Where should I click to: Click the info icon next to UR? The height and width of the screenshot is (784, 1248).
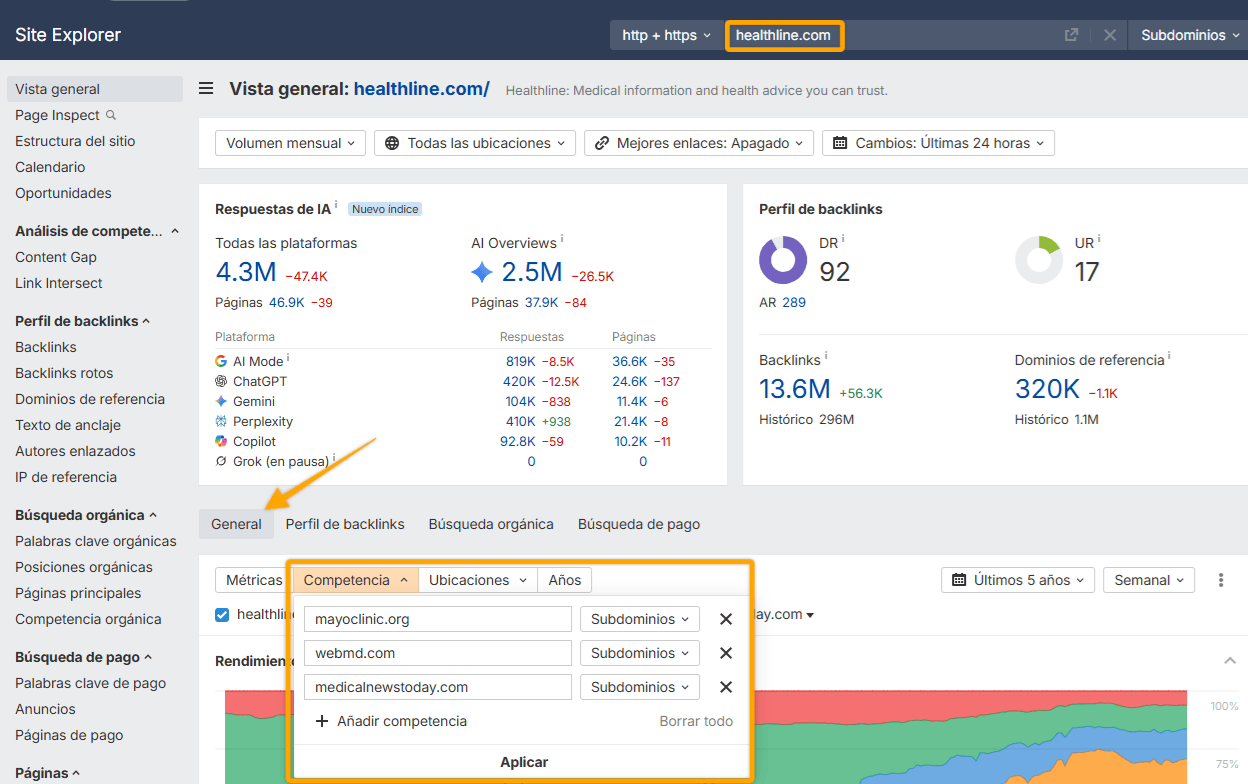point(1099,239)
